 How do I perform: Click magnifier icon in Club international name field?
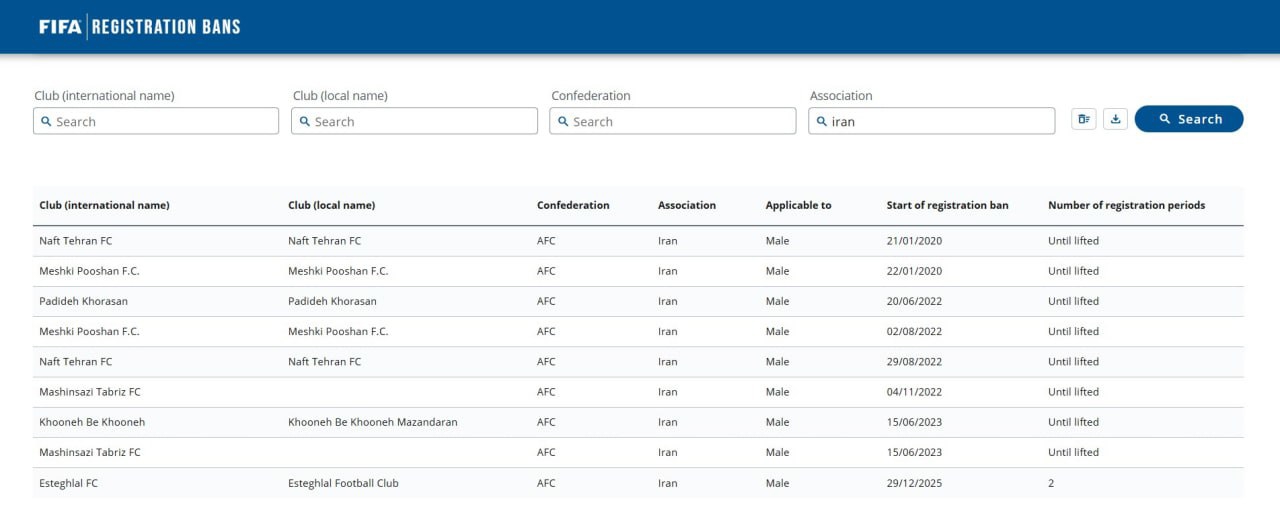(x=46, y=121)
